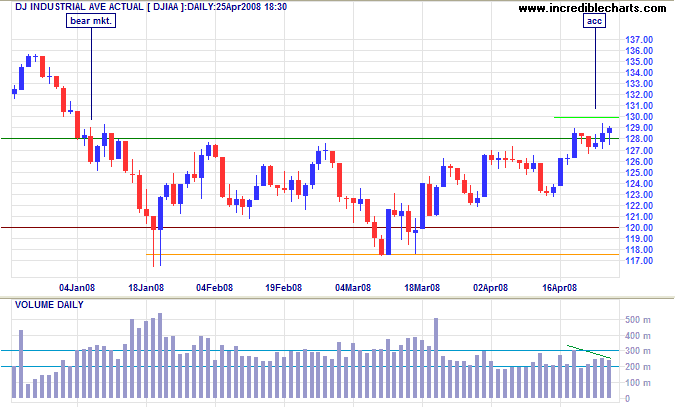The image size is (675, 410).
Task: Click the 120.00 price axis label
Action: tap(639, 227)
